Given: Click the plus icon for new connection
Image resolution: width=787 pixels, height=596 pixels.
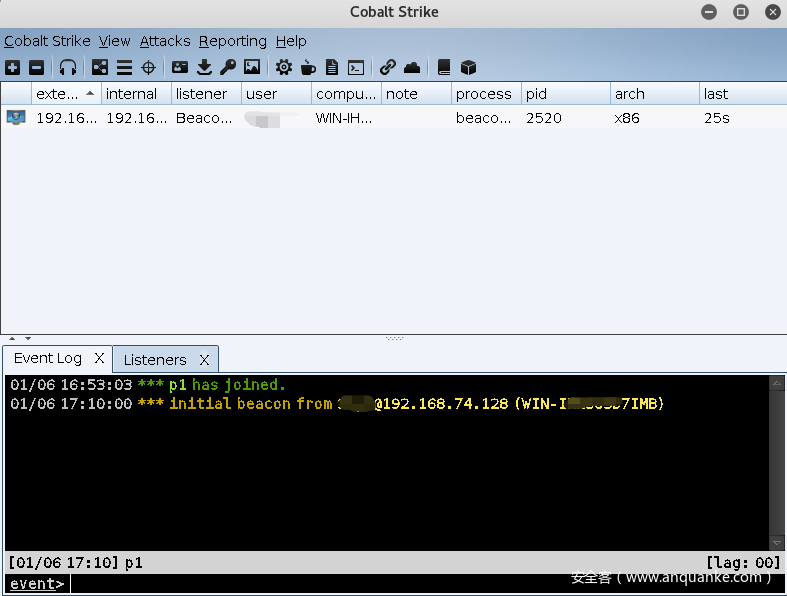Looking at the screenshot, I should [12, 68].
